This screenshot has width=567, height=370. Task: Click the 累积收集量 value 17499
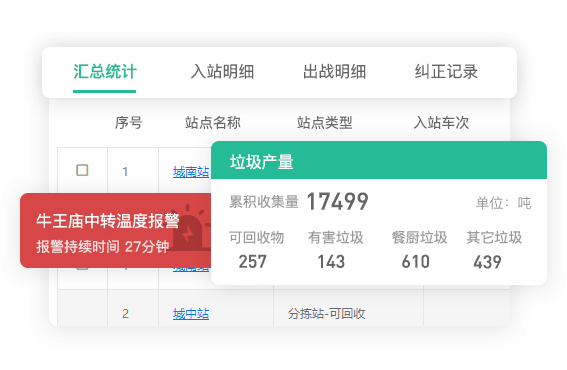[x=337, y=201]
